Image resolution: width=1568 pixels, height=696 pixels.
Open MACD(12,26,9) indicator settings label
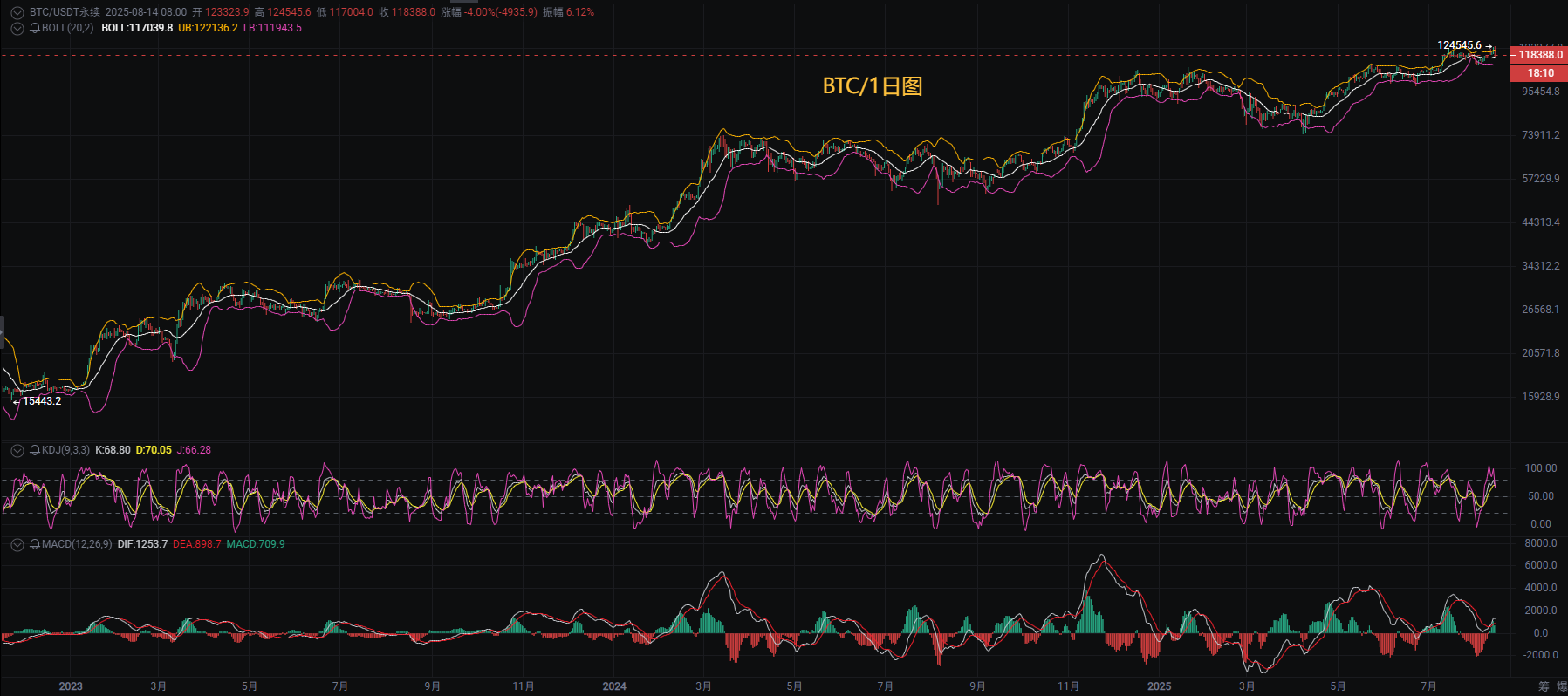tap(77, 544)
